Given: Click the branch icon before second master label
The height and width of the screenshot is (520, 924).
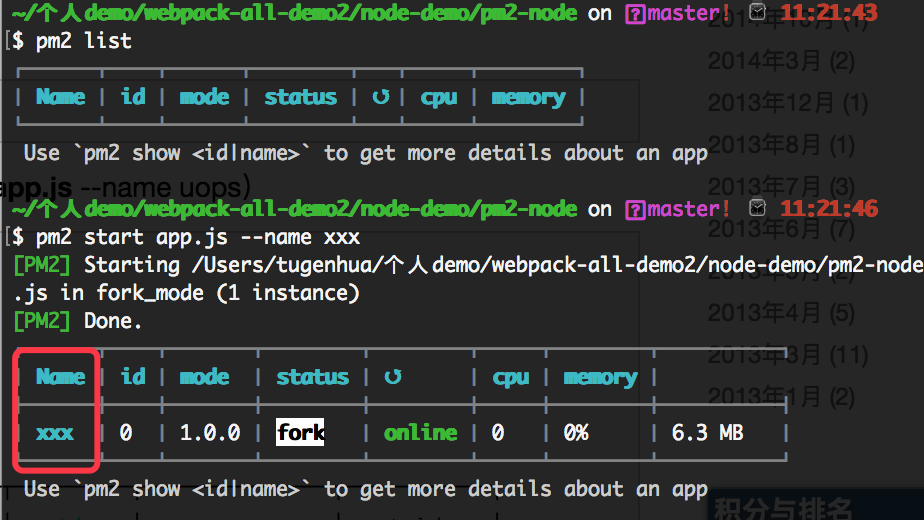Looking at the screenshot, I should [635, 209].
